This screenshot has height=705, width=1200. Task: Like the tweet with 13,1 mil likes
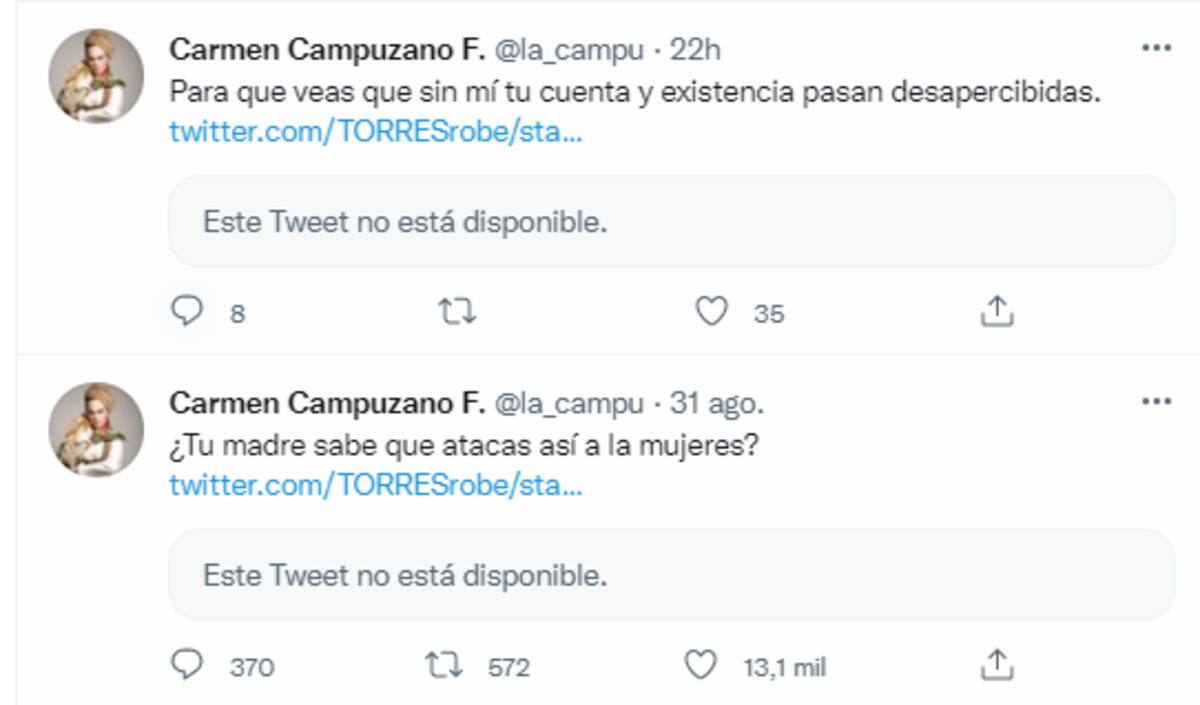tap(701, 665)
